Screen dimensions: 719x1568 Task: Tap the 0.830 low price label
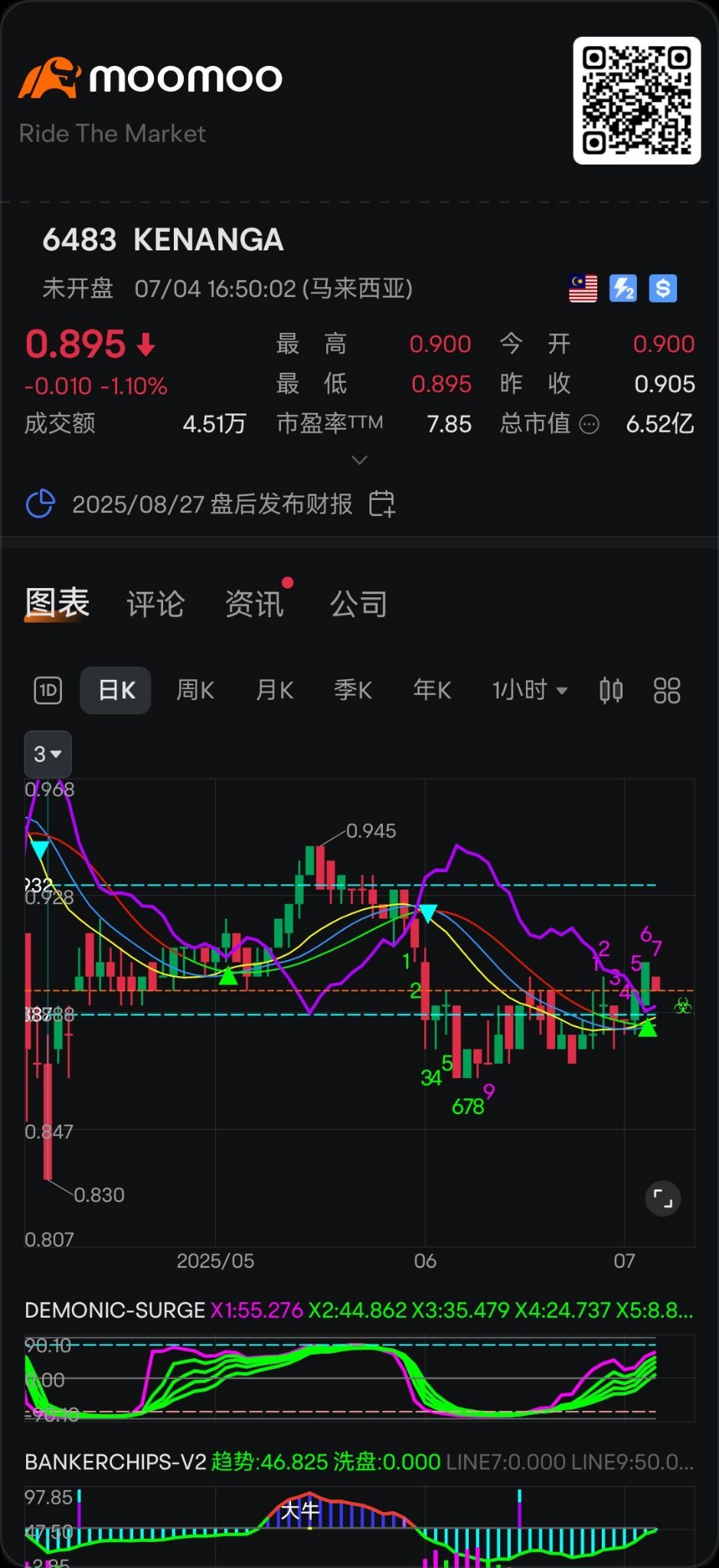click(99, 1195)
